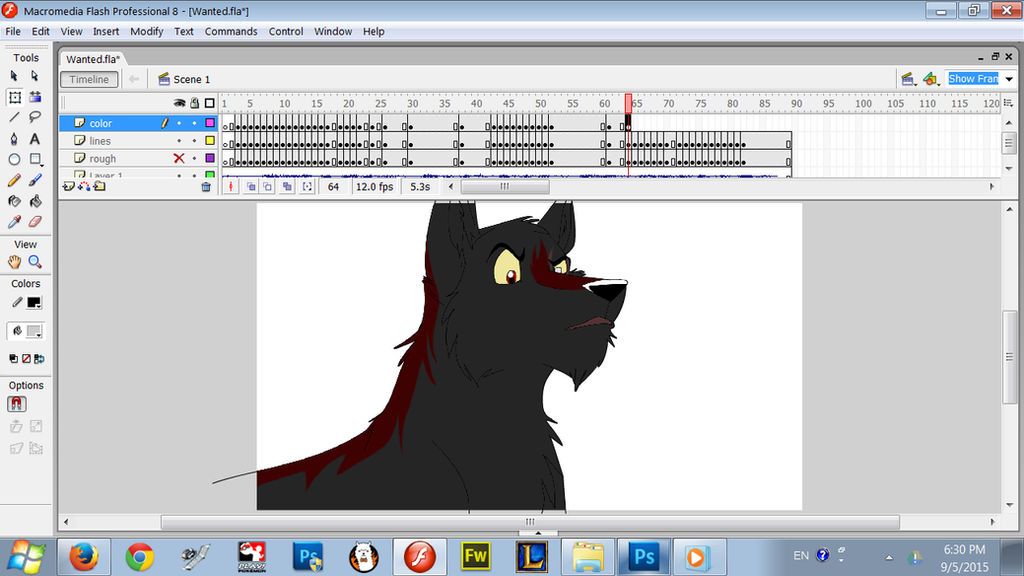This screenshot has width=1024, height=576.
Task: Return to Scene 1 via the scene link
Action: coord(193,79)
